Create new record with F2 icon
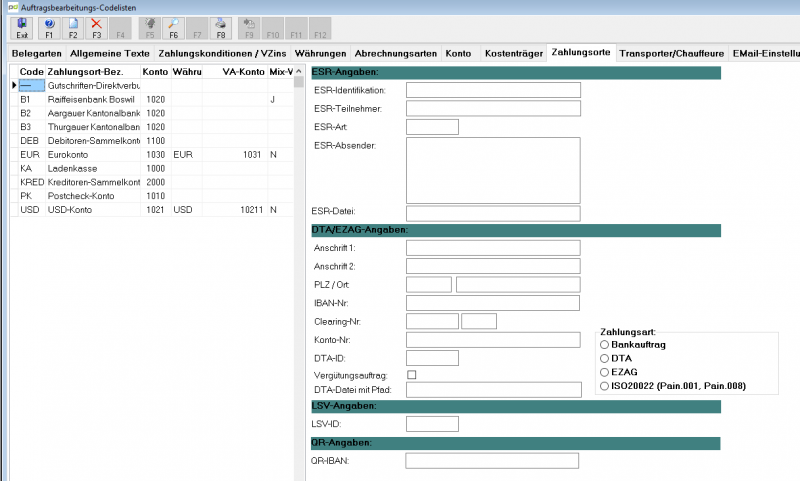The height and width of the screenshot is (481, 800). [73, 29]
